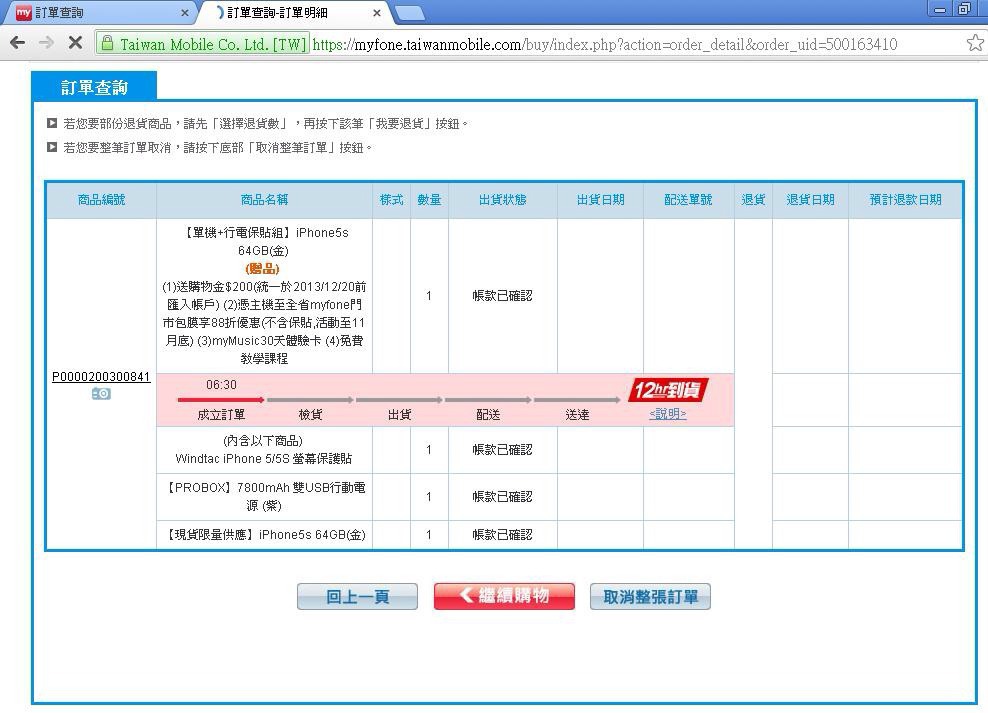
Task: Click the browser forward arrow
Action: point(46,43)
